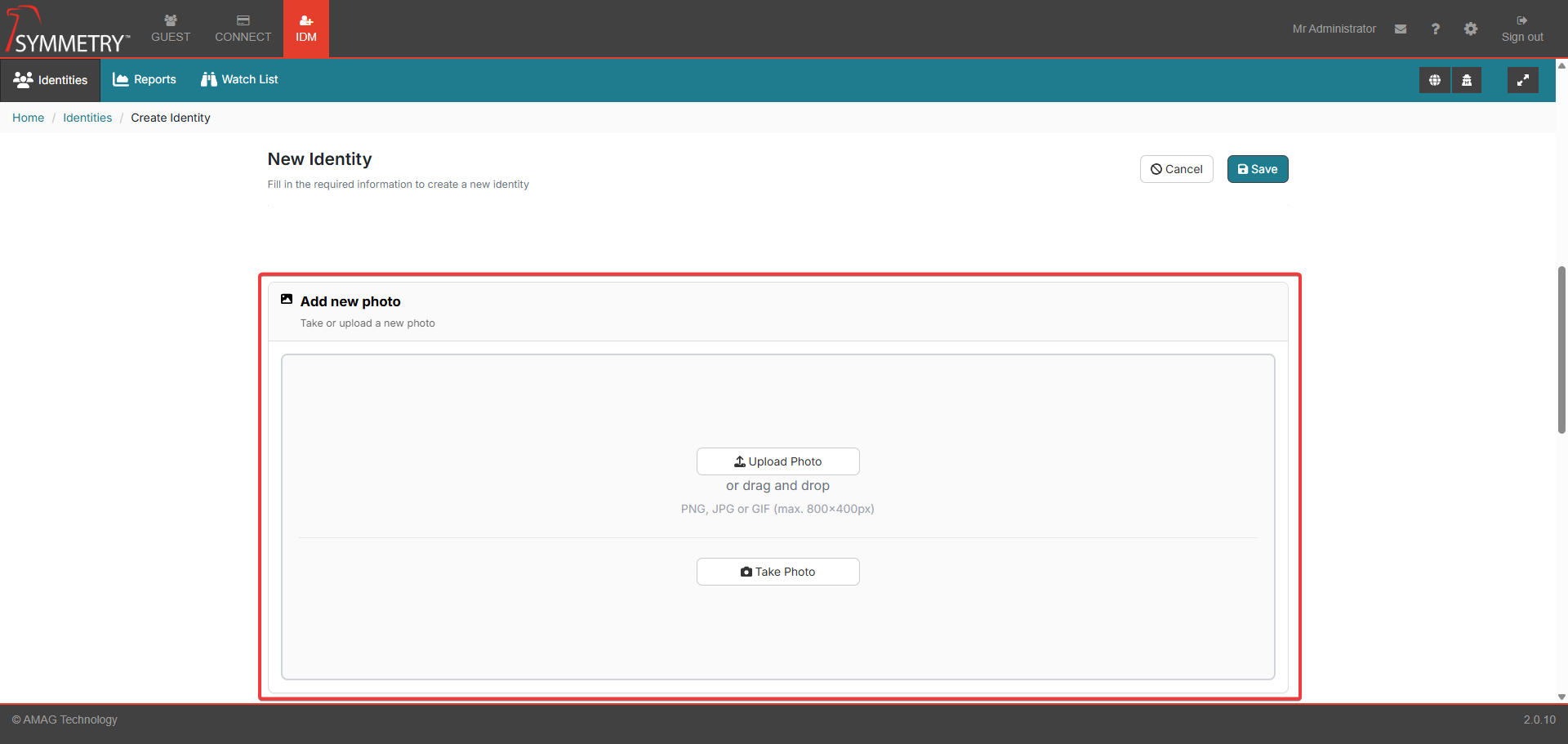Open the help question mark icon
Viewport: 1568px width, 744px height.
tap(1435, 29)
